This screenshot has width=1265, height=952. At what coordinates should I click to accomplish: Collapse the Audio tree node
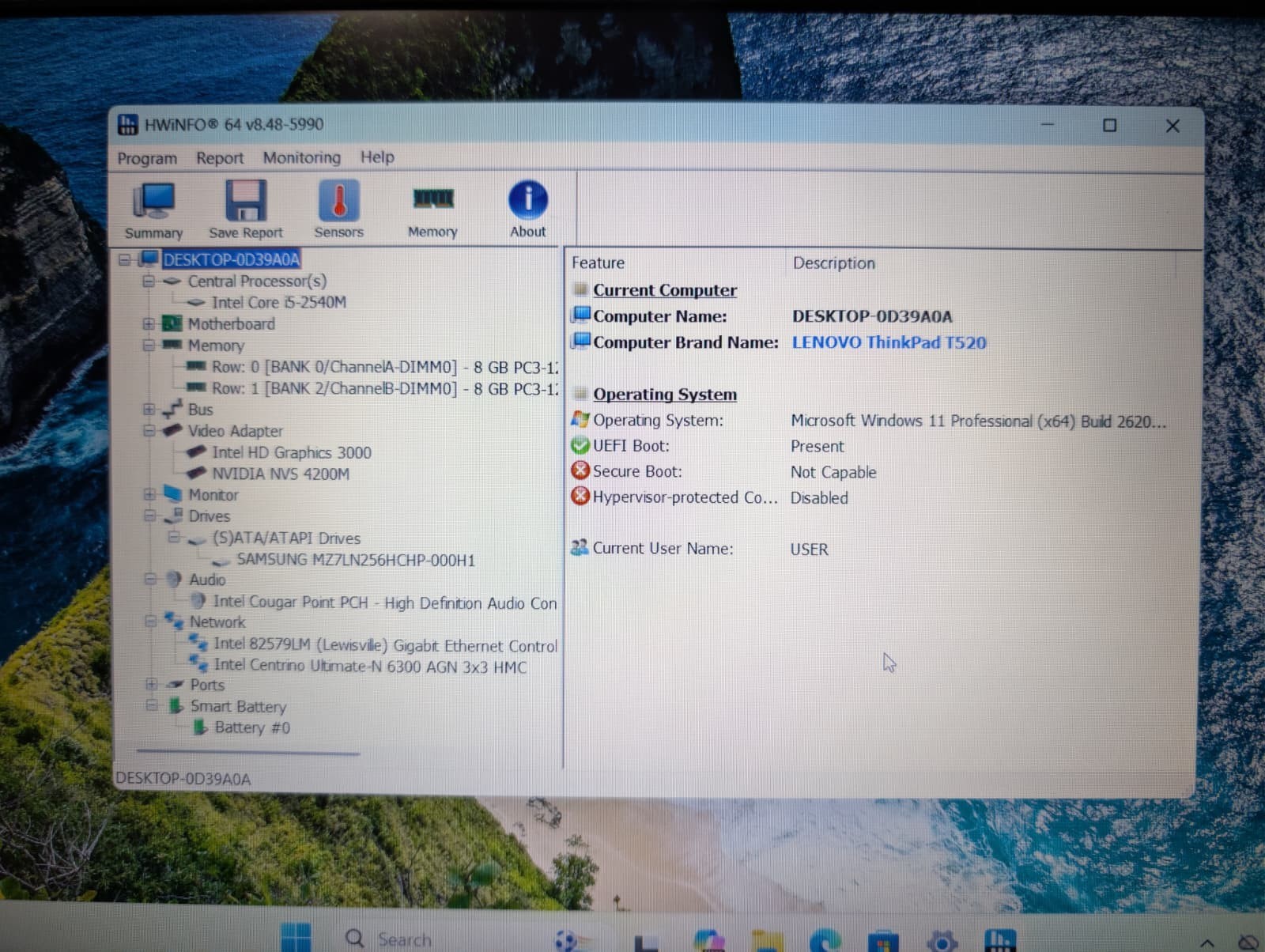coord(149,579)
